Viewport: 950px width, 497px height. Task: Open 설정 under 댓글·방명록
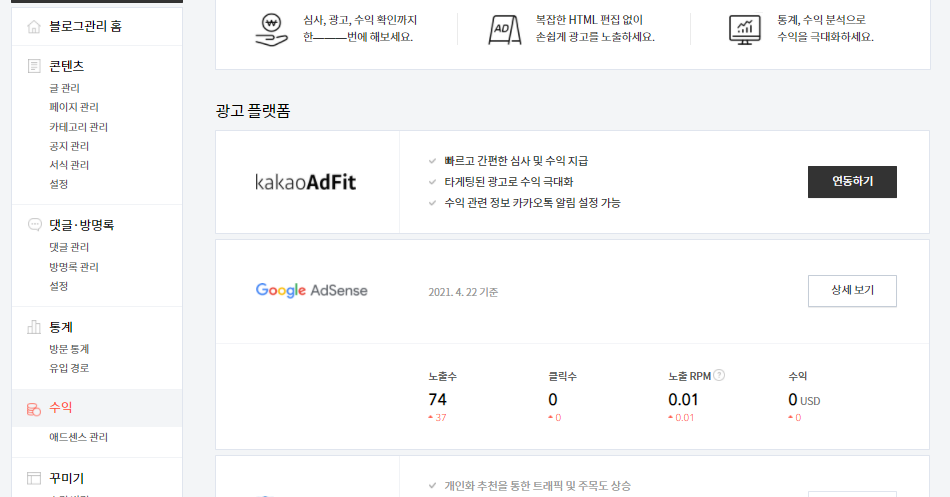coord(59,286)
